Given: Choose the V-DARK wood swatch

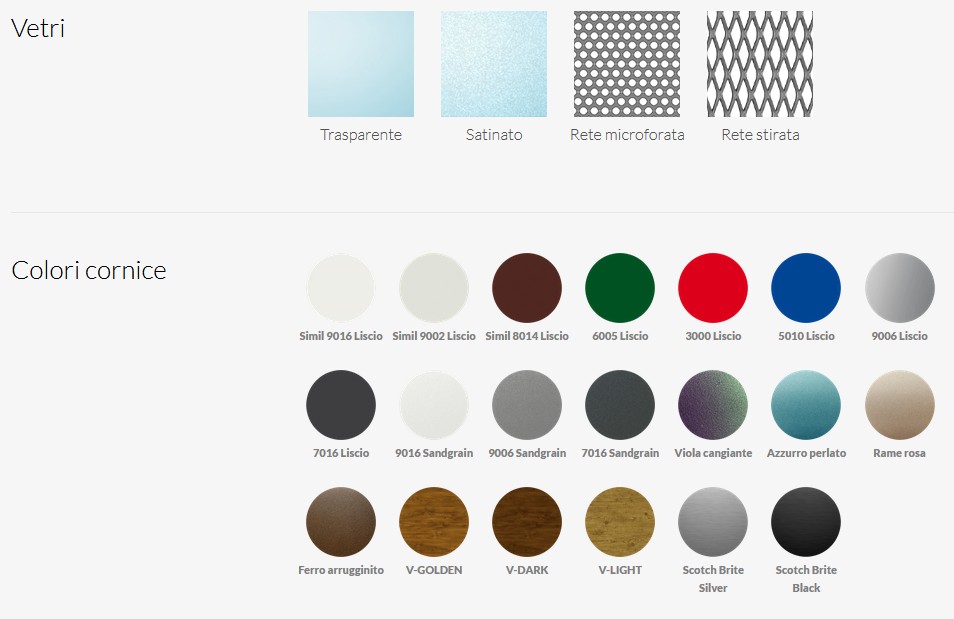Looking at the screenshot, I should (527, 522).
